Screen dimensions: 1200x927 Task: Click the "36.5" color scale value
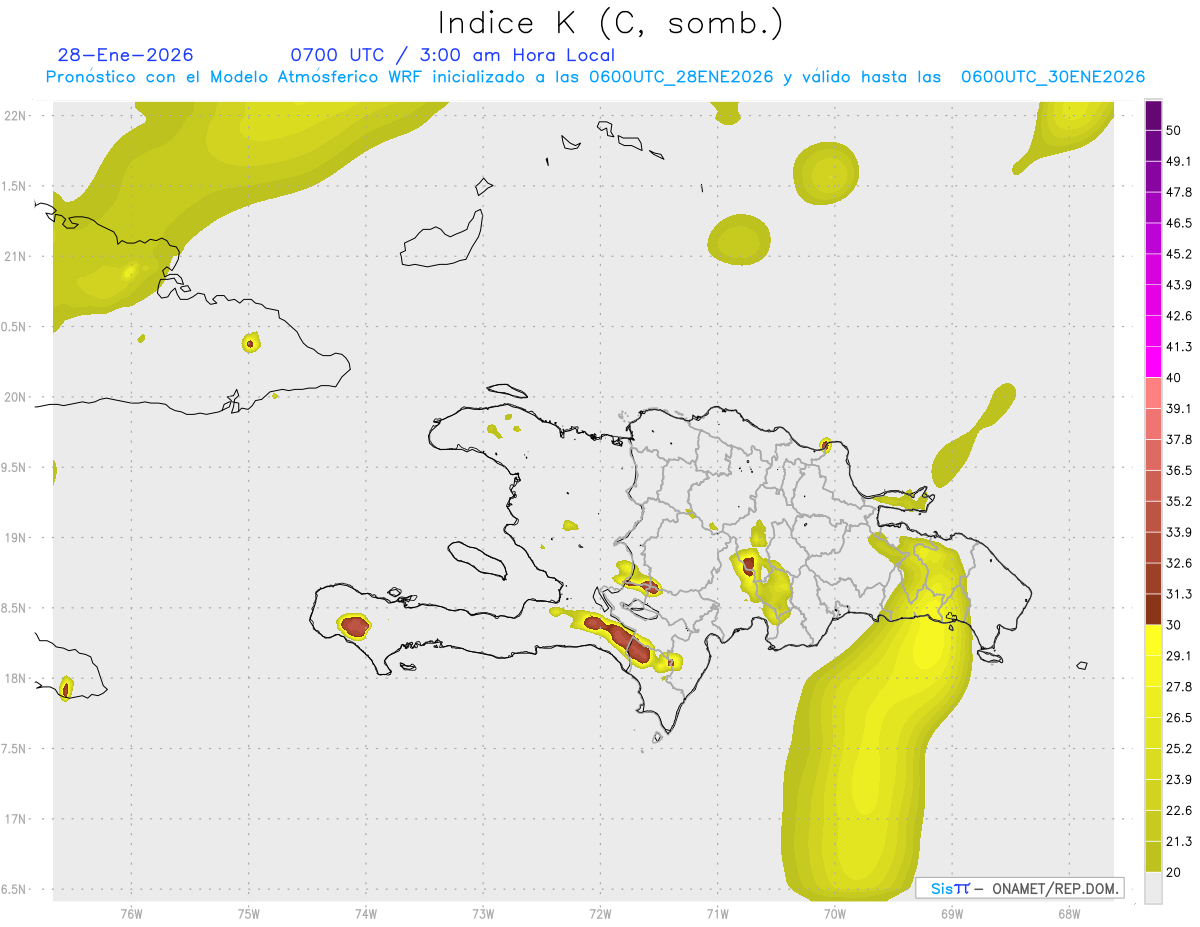coord(1179,470)
